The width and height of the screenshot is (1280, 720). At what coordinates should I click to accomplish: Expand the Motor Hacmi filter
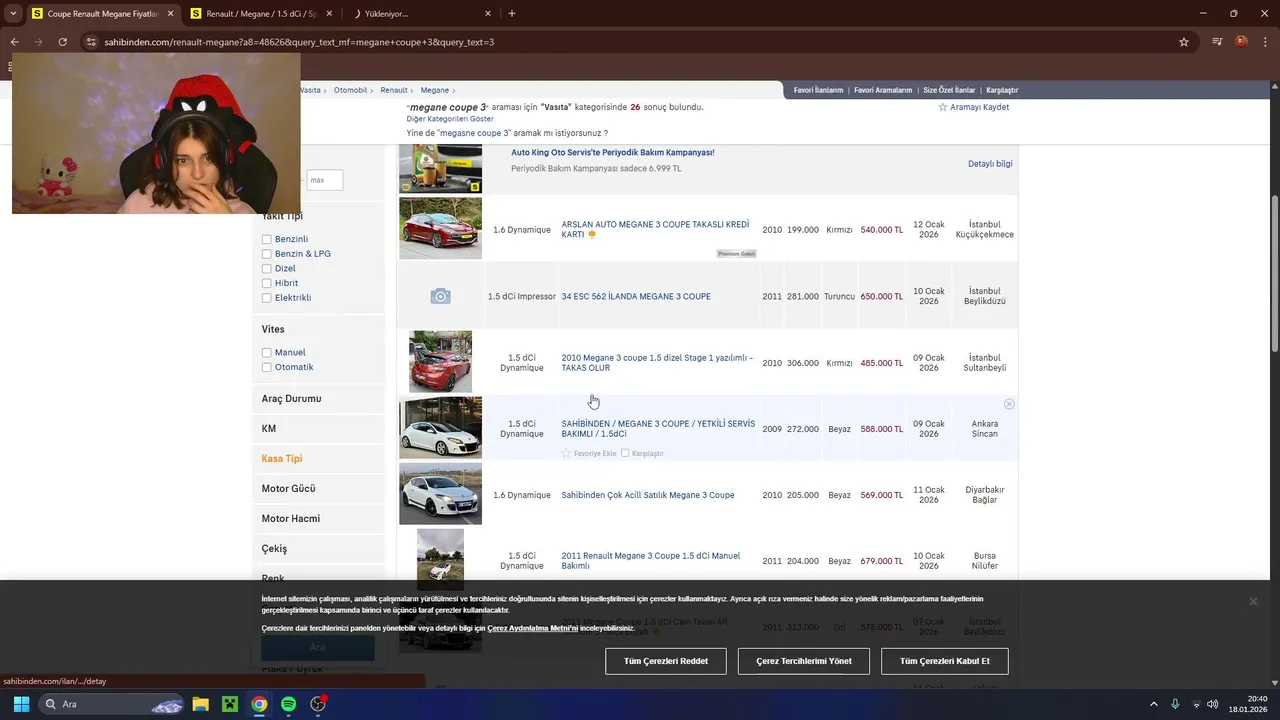[291, 518]
